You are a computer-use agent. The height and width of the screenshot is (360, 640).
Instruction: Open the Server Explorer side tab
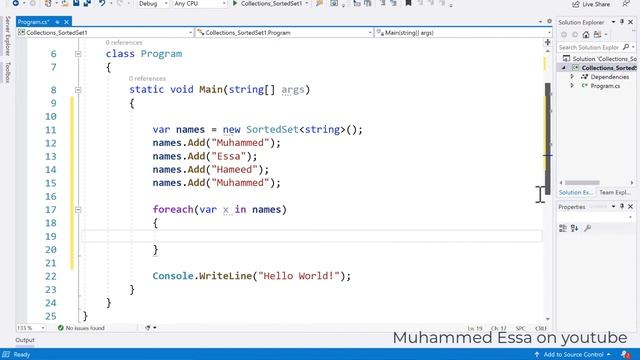[x=7, y=36]
